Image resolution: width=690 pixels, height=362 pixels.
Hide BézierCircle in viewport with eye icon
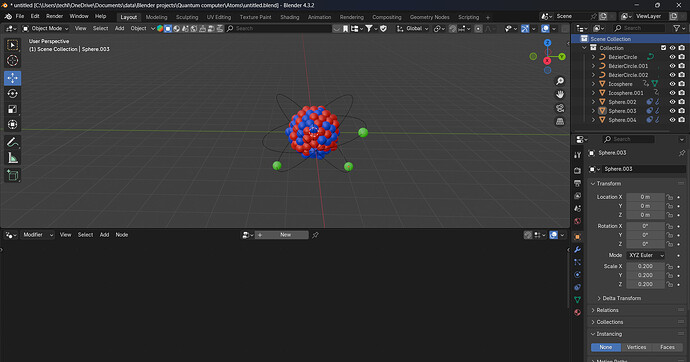coord(672,57)
